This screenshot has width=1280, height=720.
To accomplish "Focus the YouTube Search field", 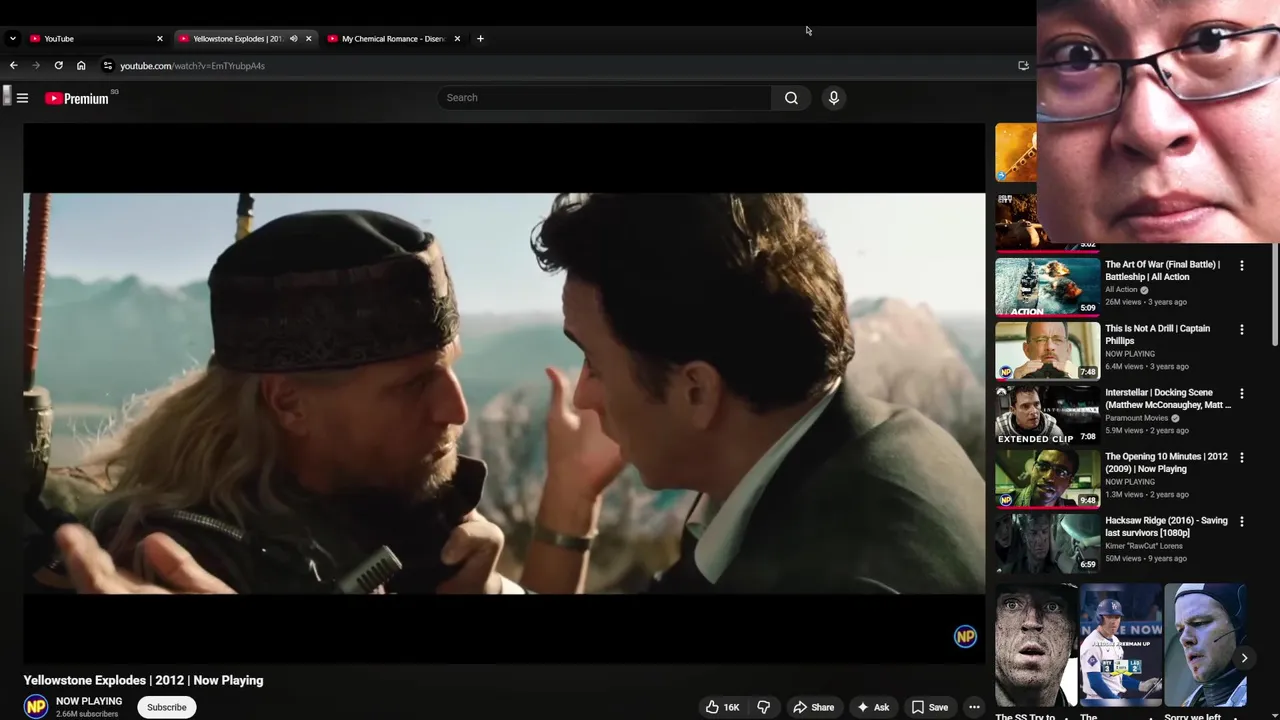I will 605,98.
